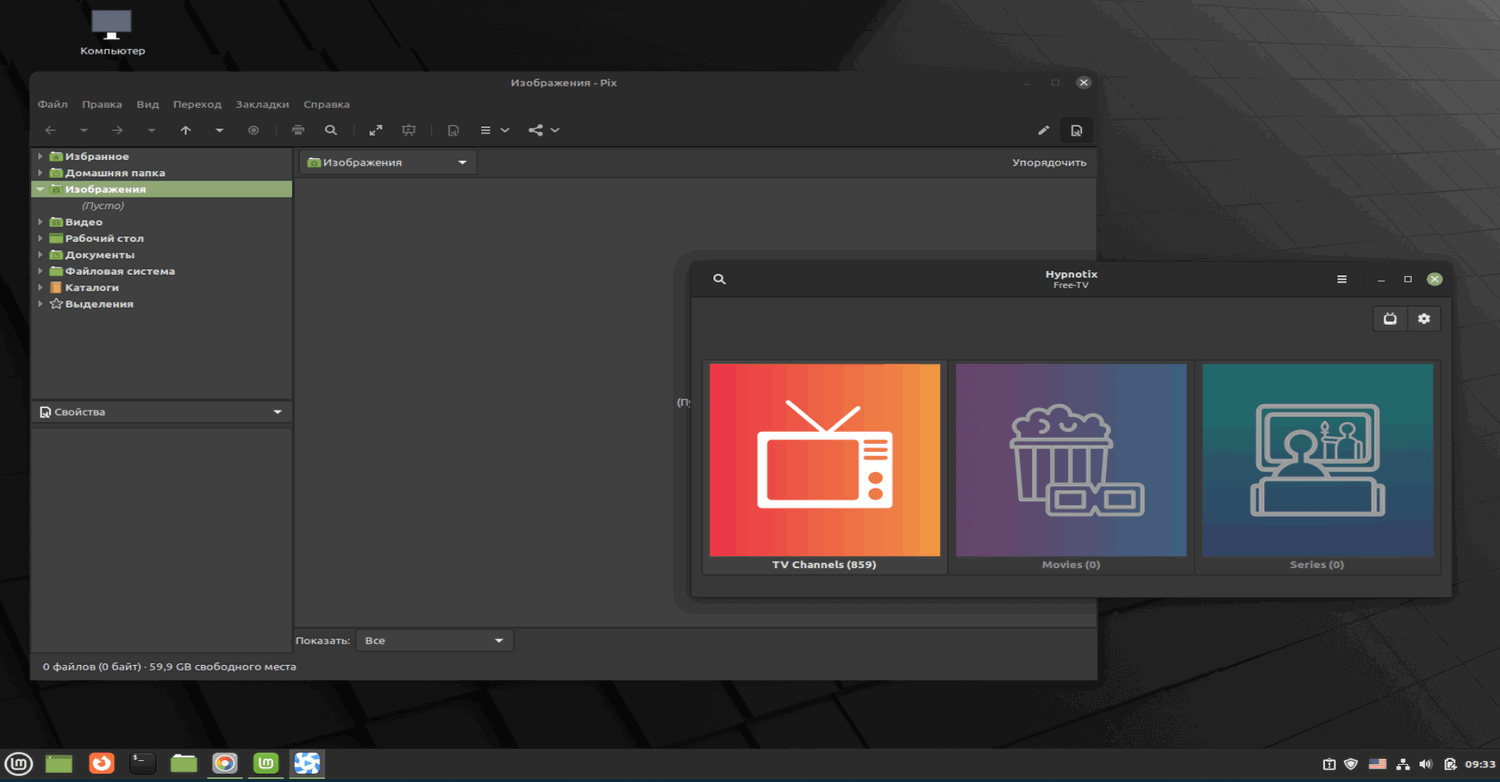Click the print icon in Pix toolbar
Viewport: 1500px width, 782px height.
pyautogui.click(x=298, y=130)
